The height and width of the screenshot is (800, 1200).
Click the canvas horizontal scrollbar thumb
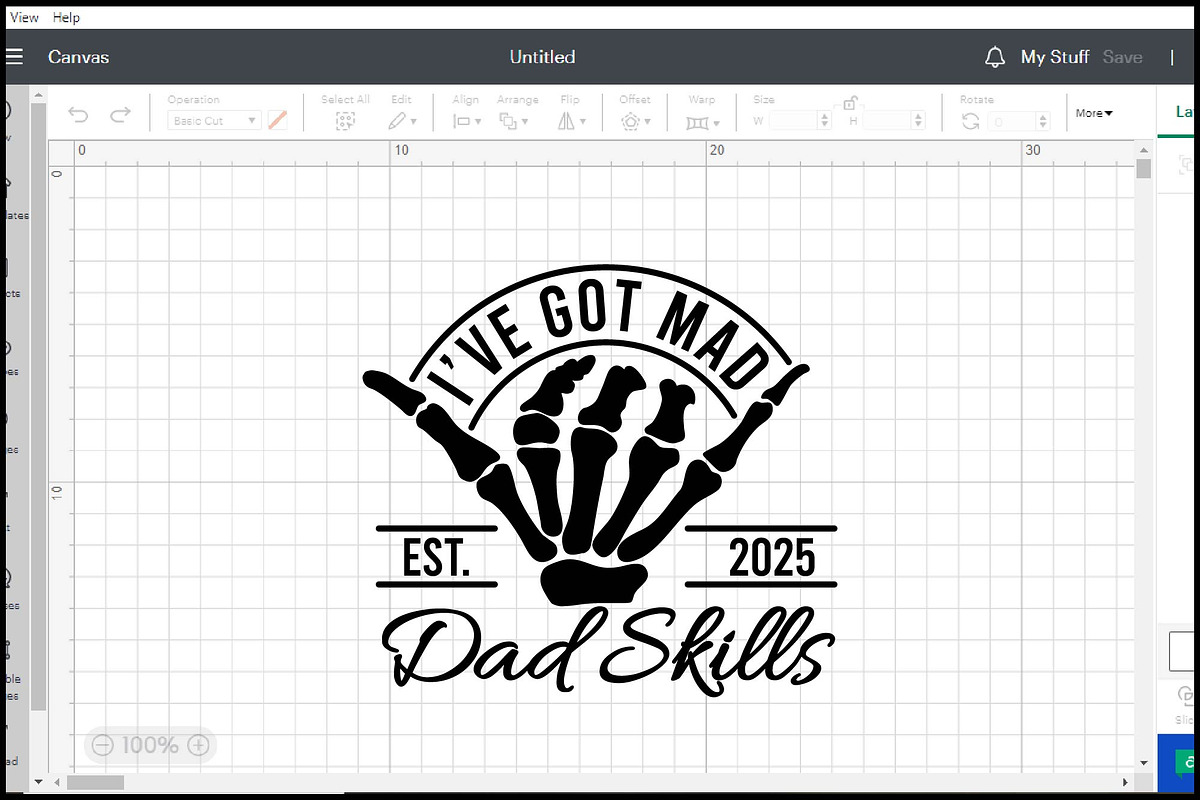[x=95, y=782]
